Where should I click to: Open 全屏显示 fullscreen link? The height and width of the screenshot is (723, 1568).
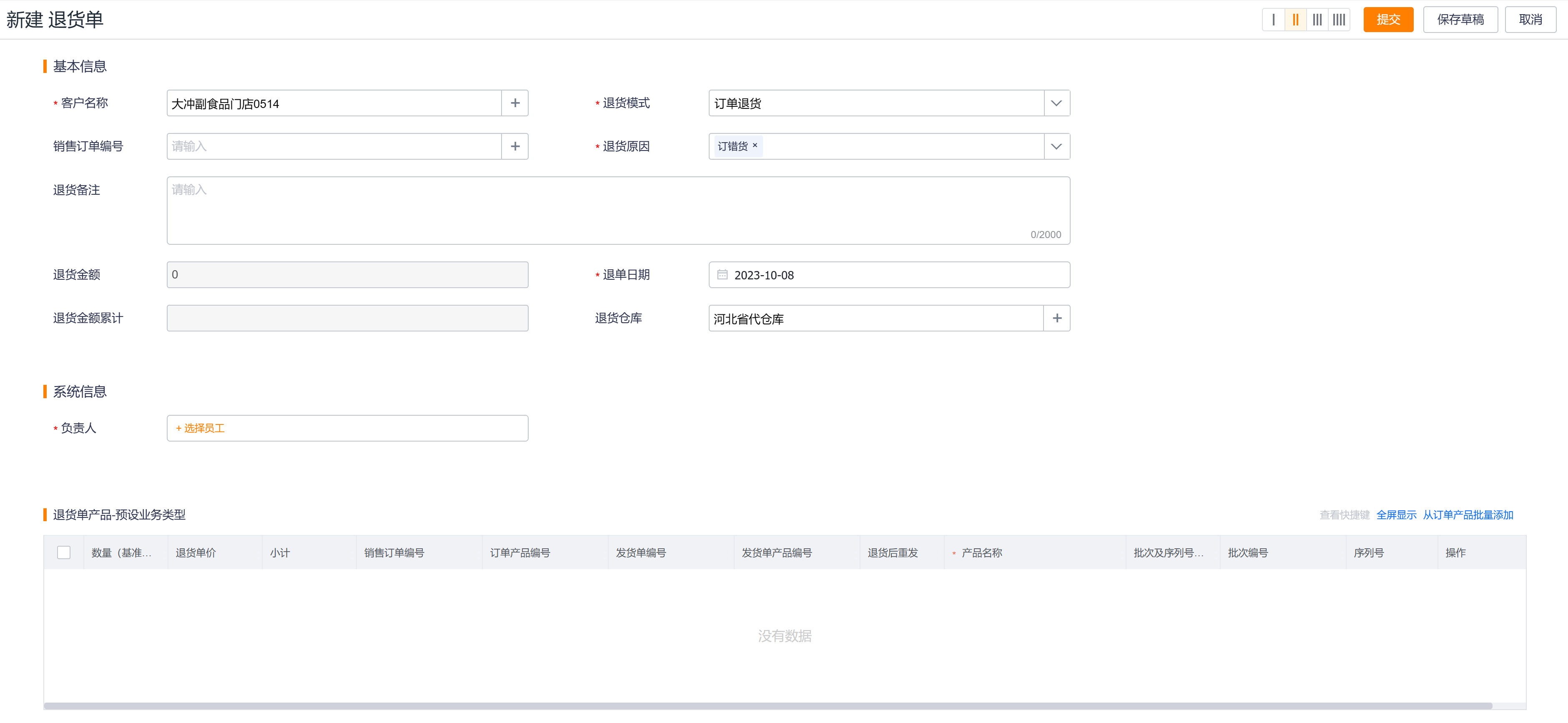(1396, 515)
